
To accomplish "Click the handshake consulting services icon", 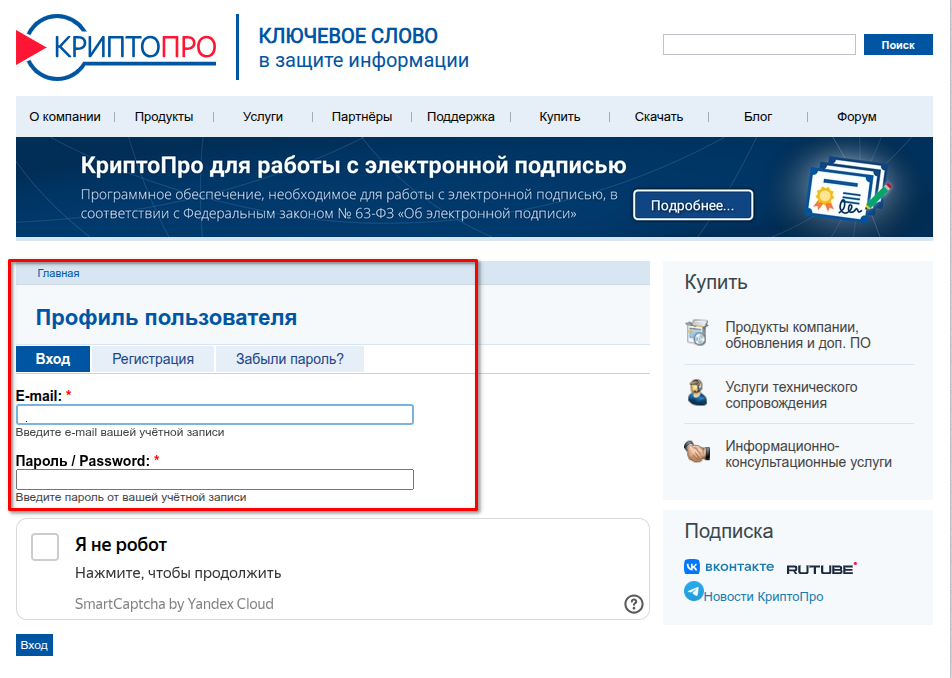I will (697, 452).
